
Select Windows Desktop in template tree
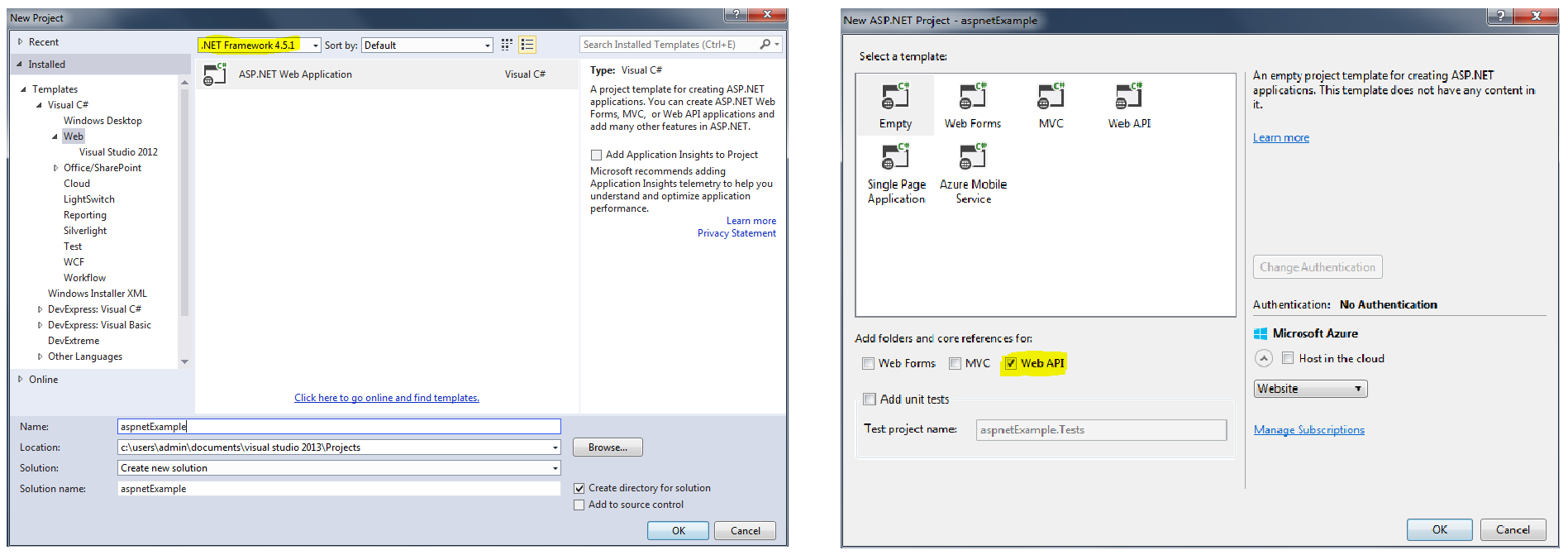click(x=102, y=121)
